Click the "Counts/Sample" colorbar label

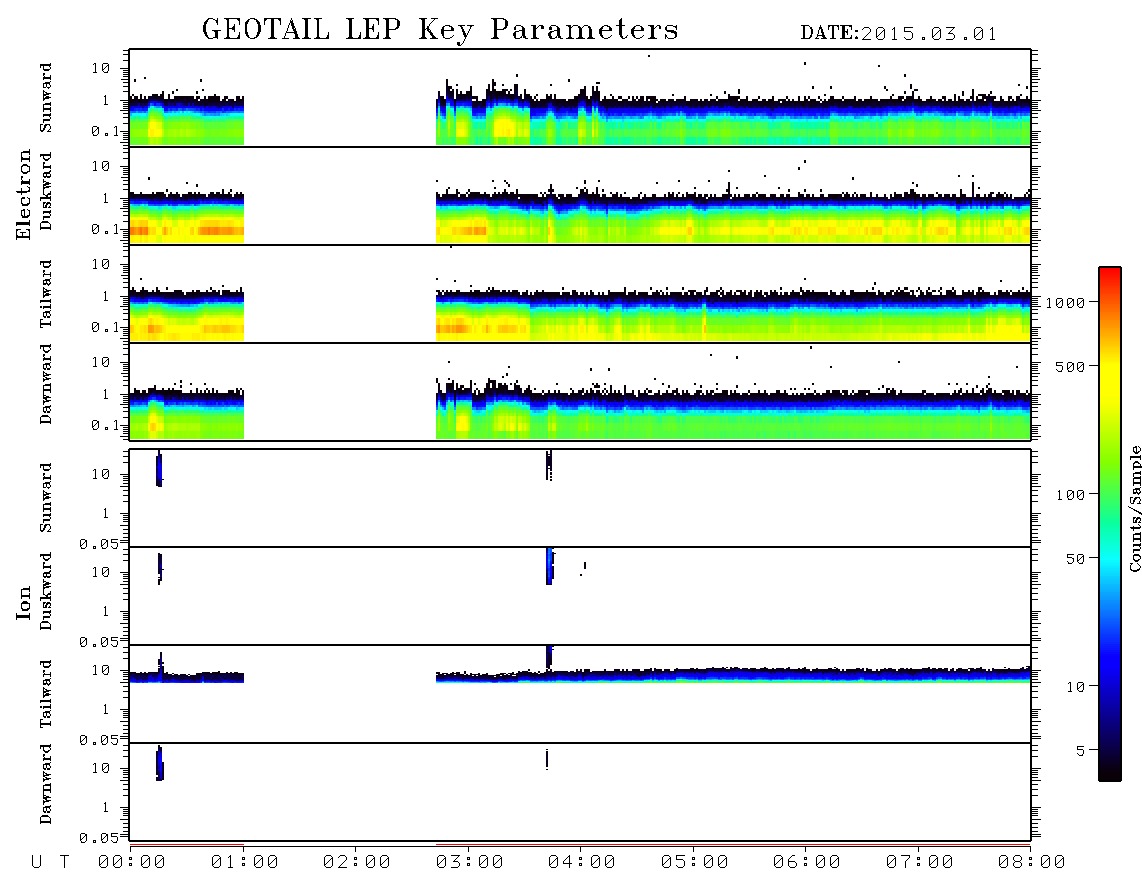pyautogui.click(x=1135, y=509)
